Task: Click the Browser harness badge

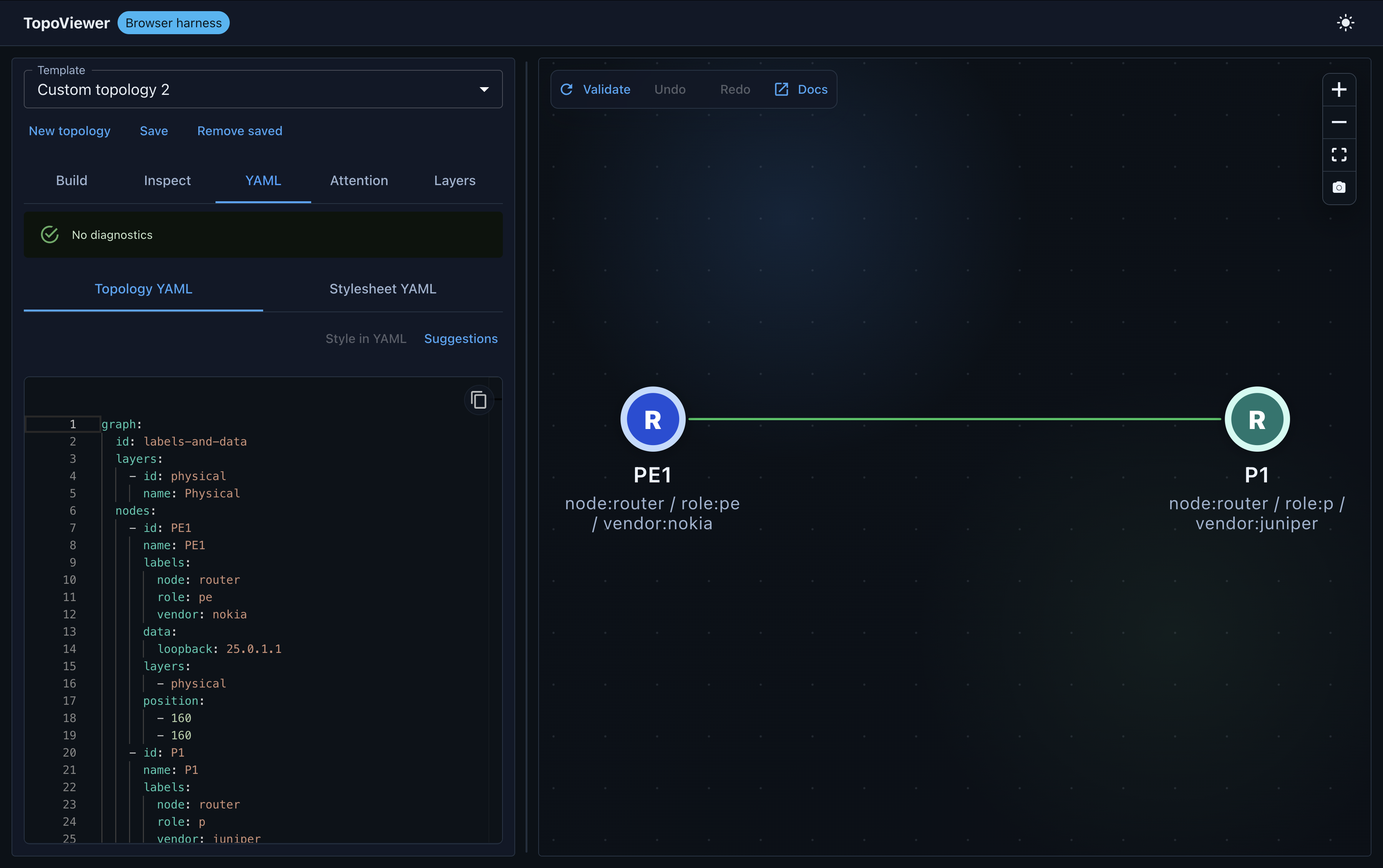Action: click(x=173, y=23)
